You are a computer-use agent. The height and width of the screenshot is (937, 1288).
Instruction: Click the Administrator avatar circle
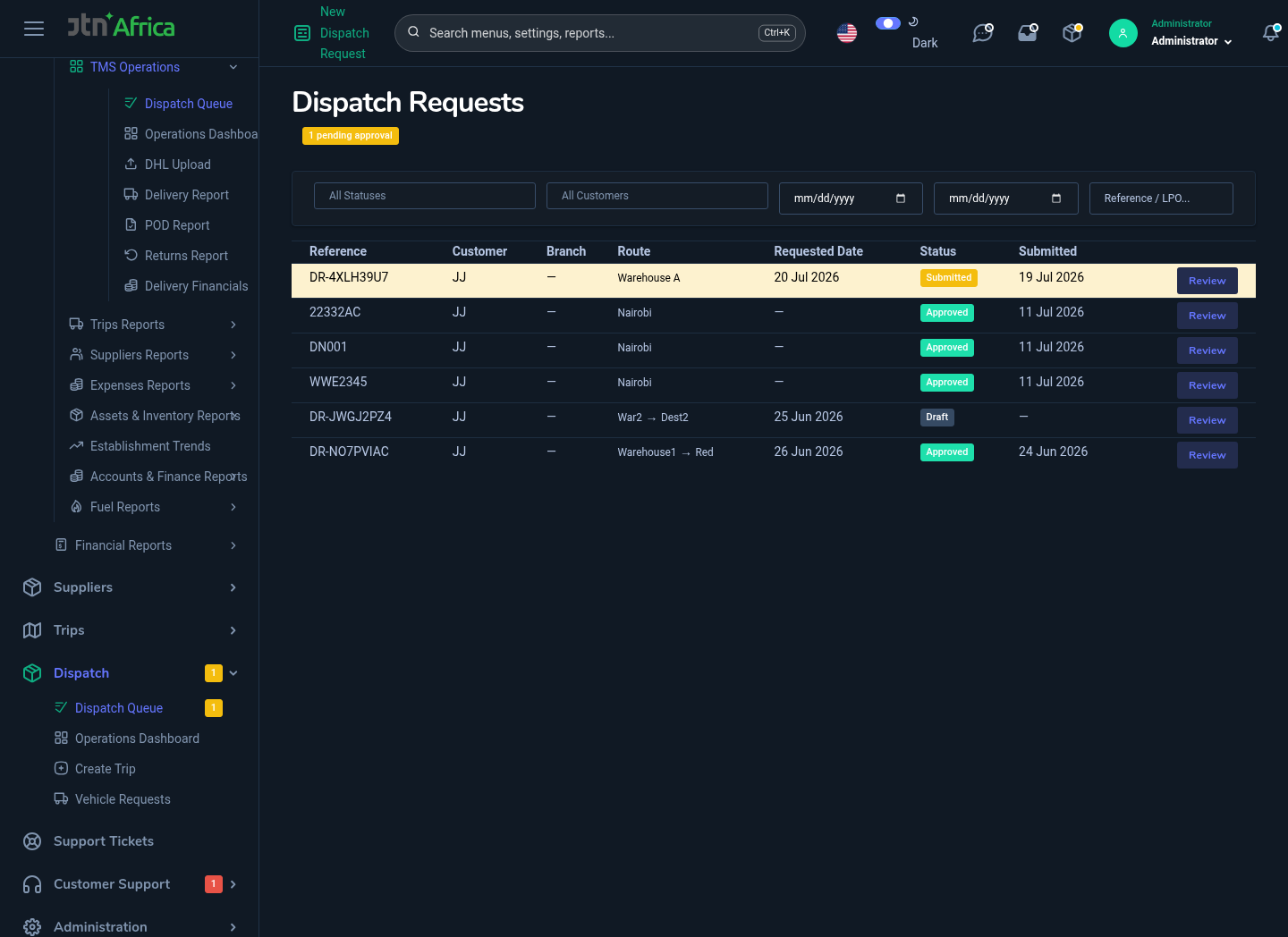pyautogui.click(x=1123, y=33)
